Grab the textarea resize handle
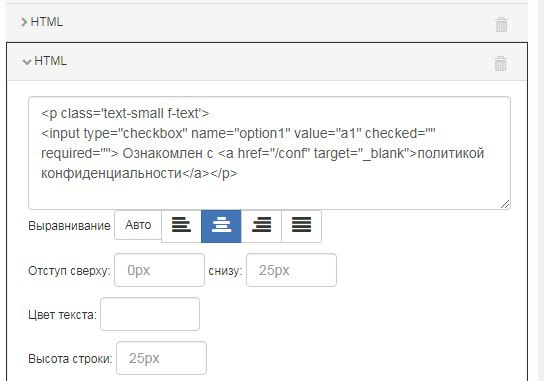 [505, 204]
